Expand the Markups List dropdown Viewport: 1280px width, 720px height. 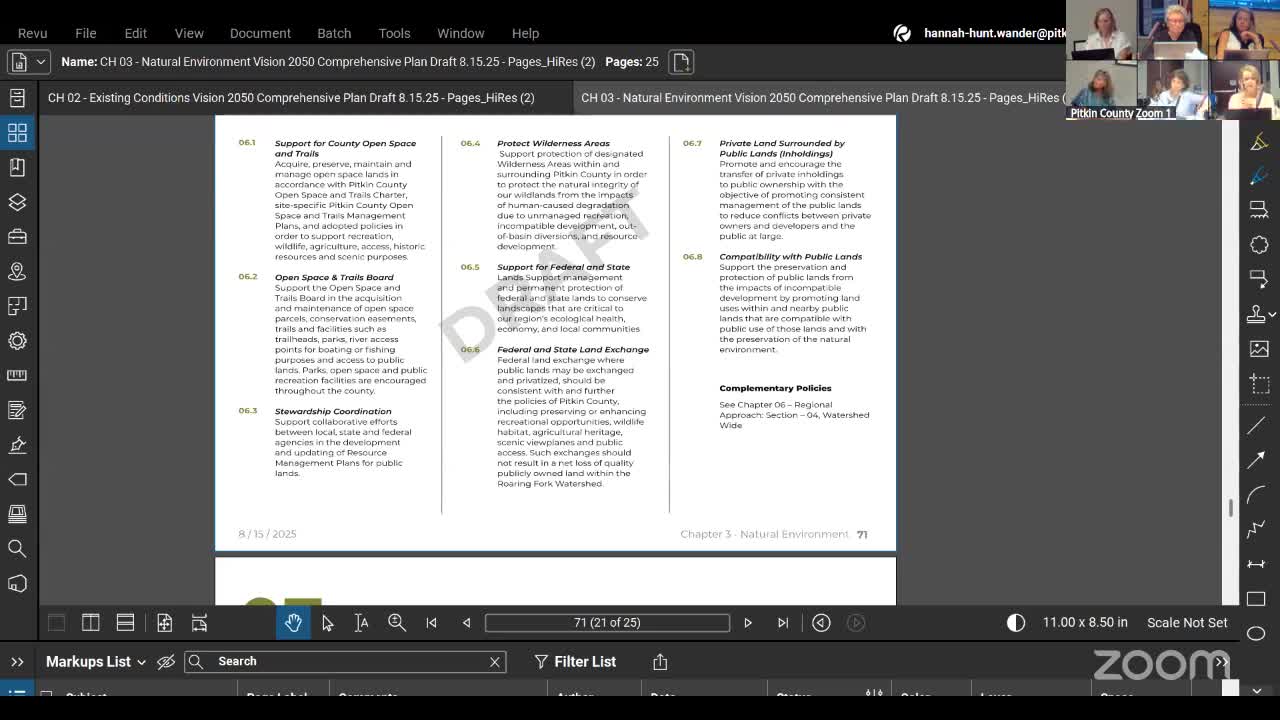[x=142, y=662]
